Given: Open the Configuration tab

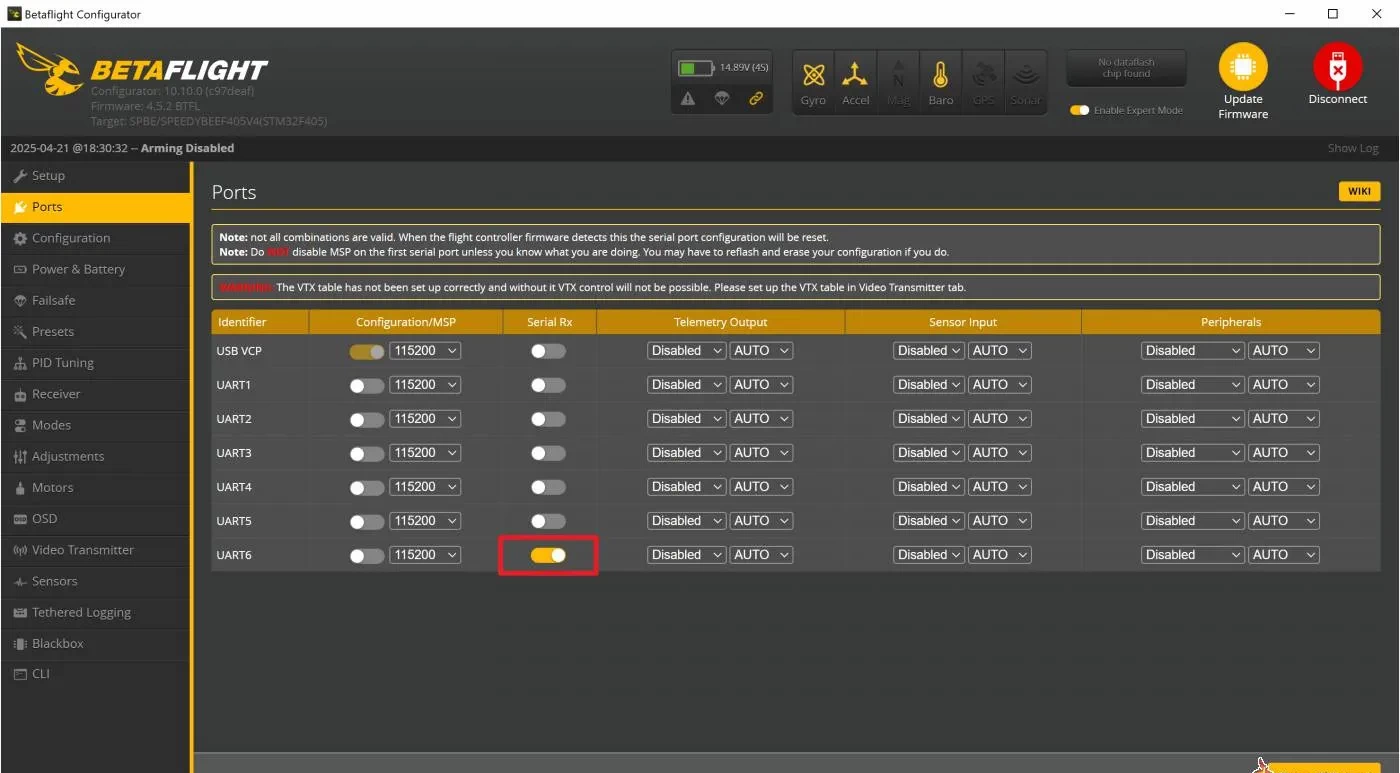Looking at the screenshot, I should 95,238.
